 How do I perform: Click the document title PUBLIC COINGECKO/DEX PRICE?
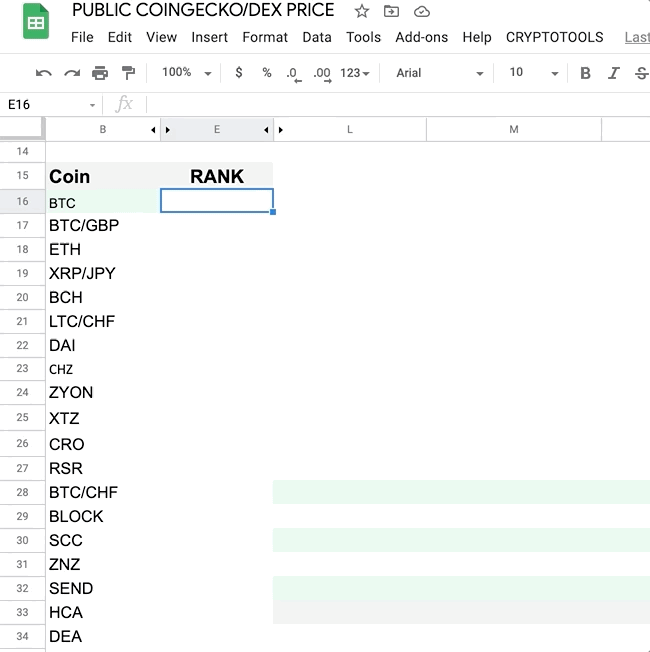pyautogui.click(x=203, y=10)
